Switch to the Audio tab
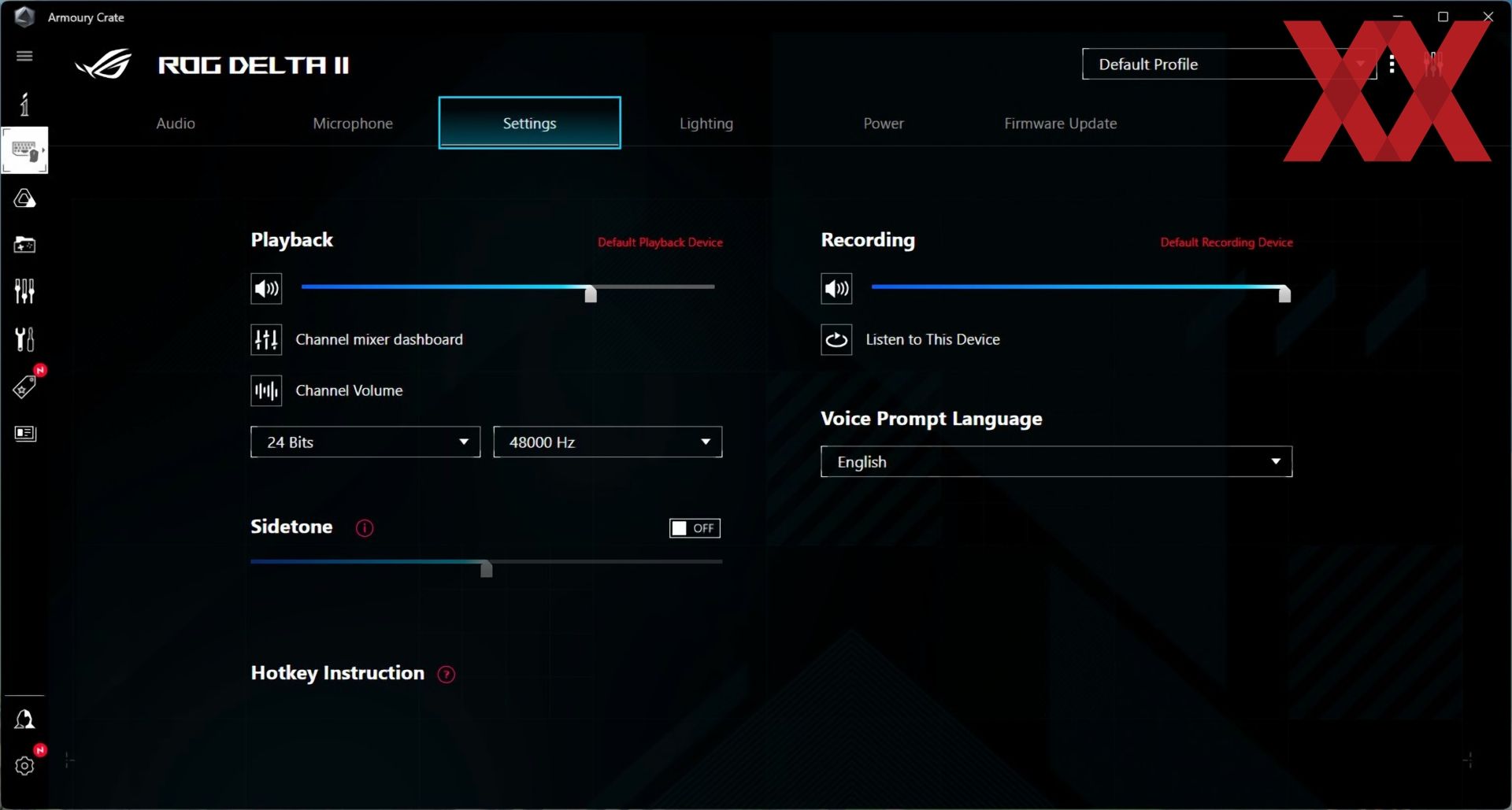The height and width of the screenshot is (810, 1512). coord(176,124)
